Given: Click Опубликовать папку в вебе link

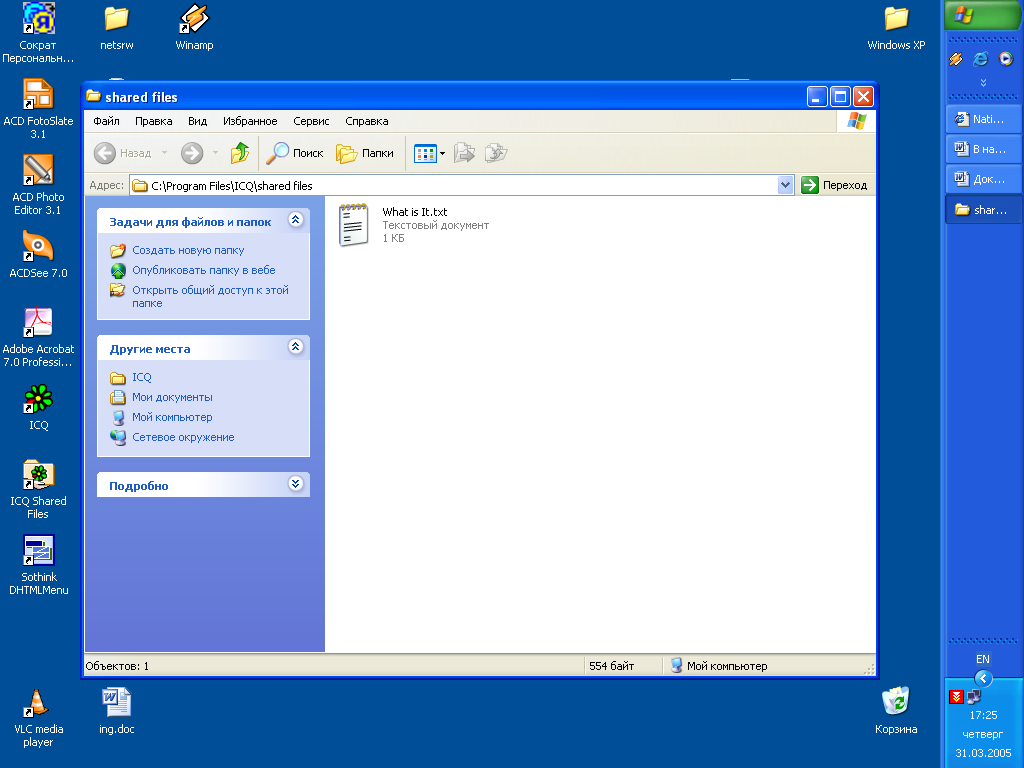Looking at the screenshot, I should pyautogui.click(x=204, y=270).
